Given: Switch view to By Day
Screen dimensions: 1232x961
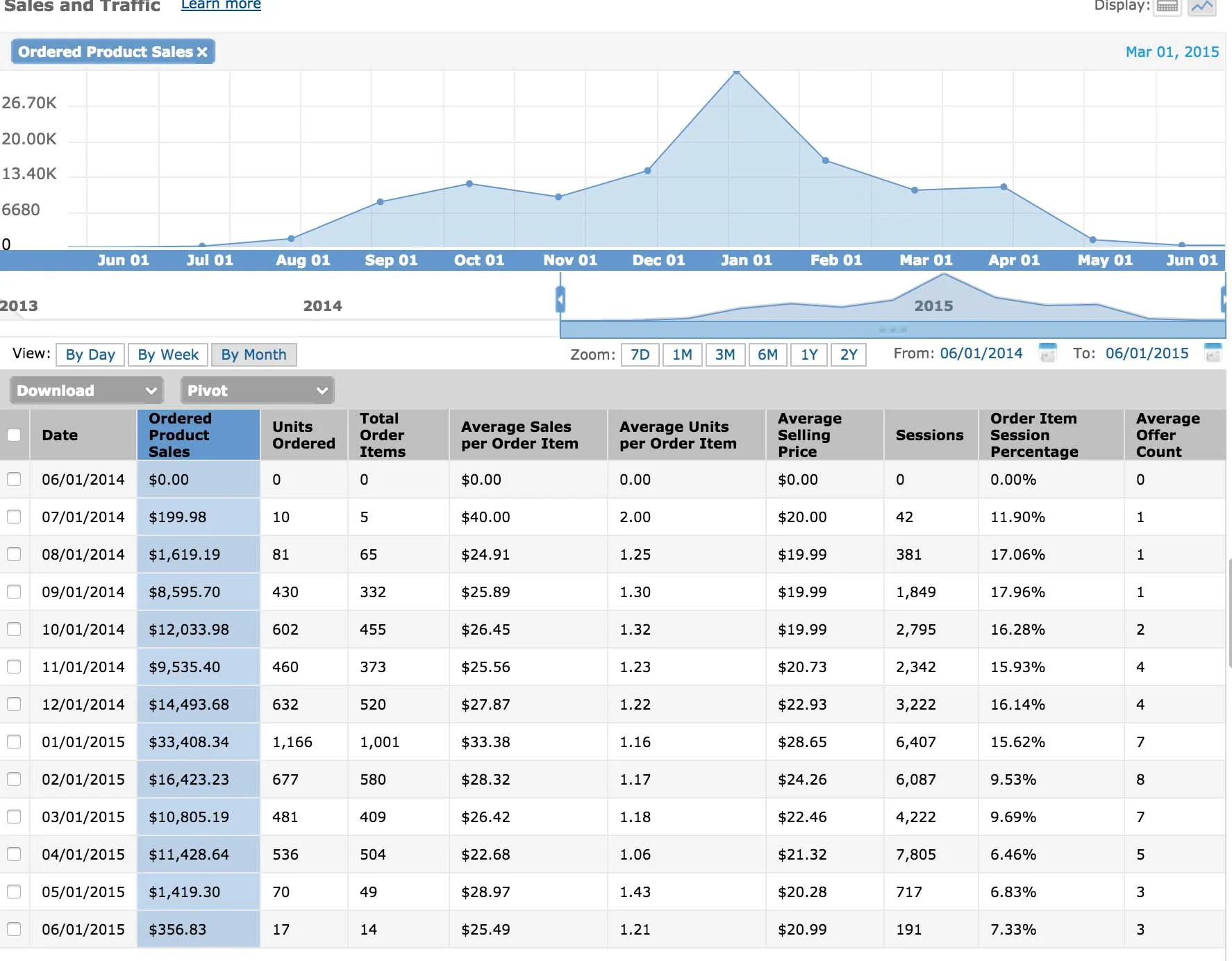Looking at the screenshot, I should (90, 355).
